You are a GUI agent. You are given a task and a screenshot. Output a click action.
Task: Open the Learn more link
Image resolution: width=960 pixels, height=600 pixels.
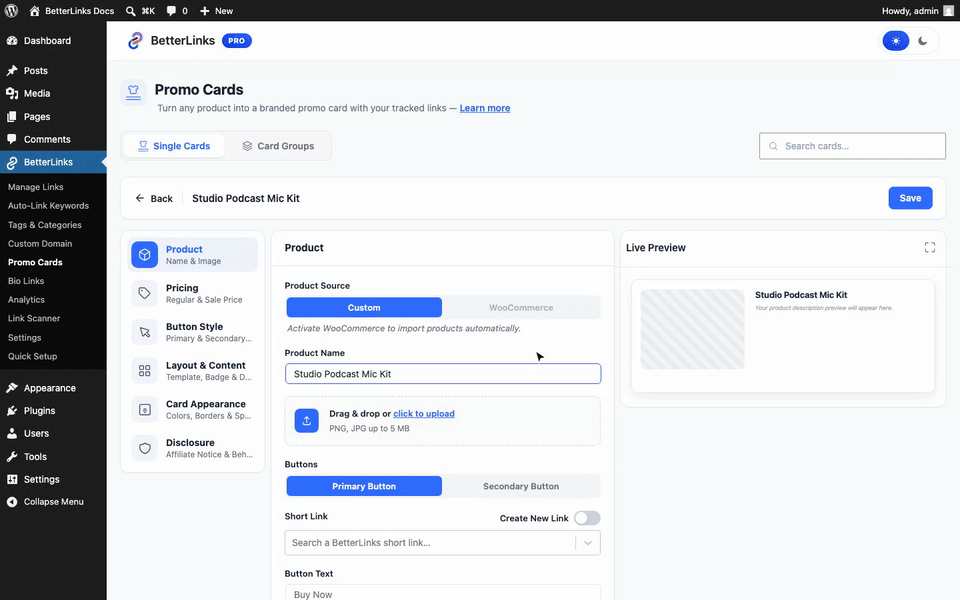484,108
